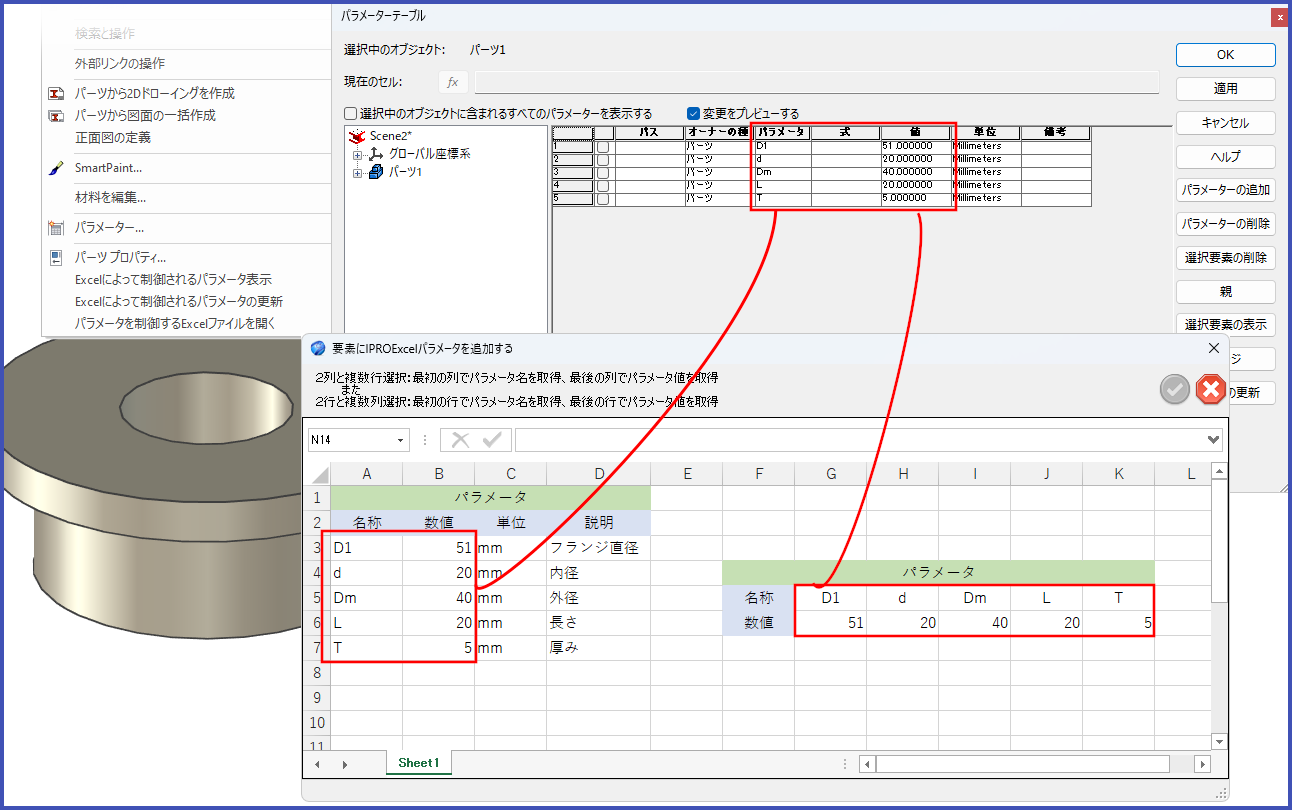Switch to the Sheet1 tab

(x=419, y=763)
